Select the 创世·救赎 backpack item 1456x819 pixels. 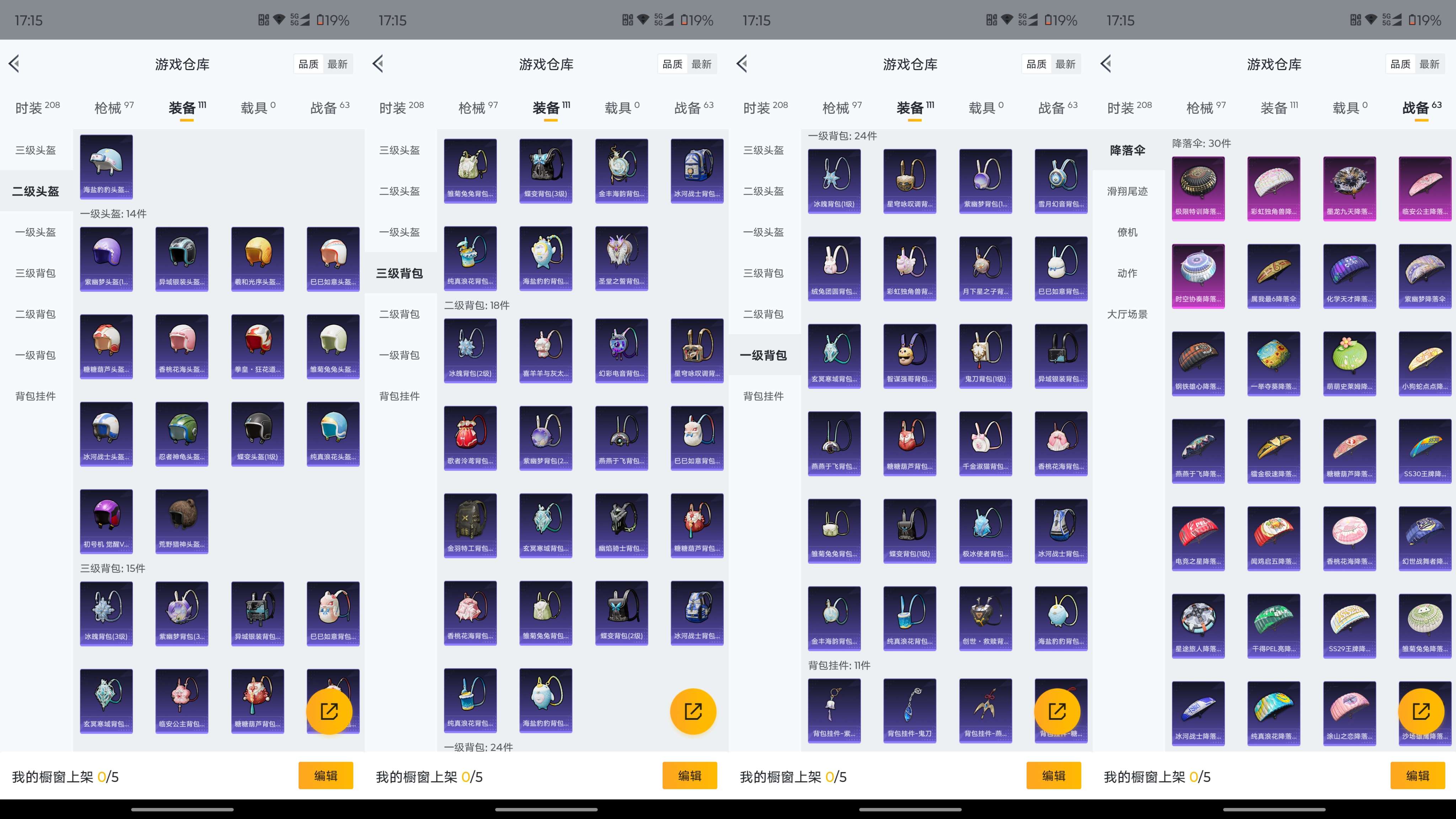[x=986, y=619]
